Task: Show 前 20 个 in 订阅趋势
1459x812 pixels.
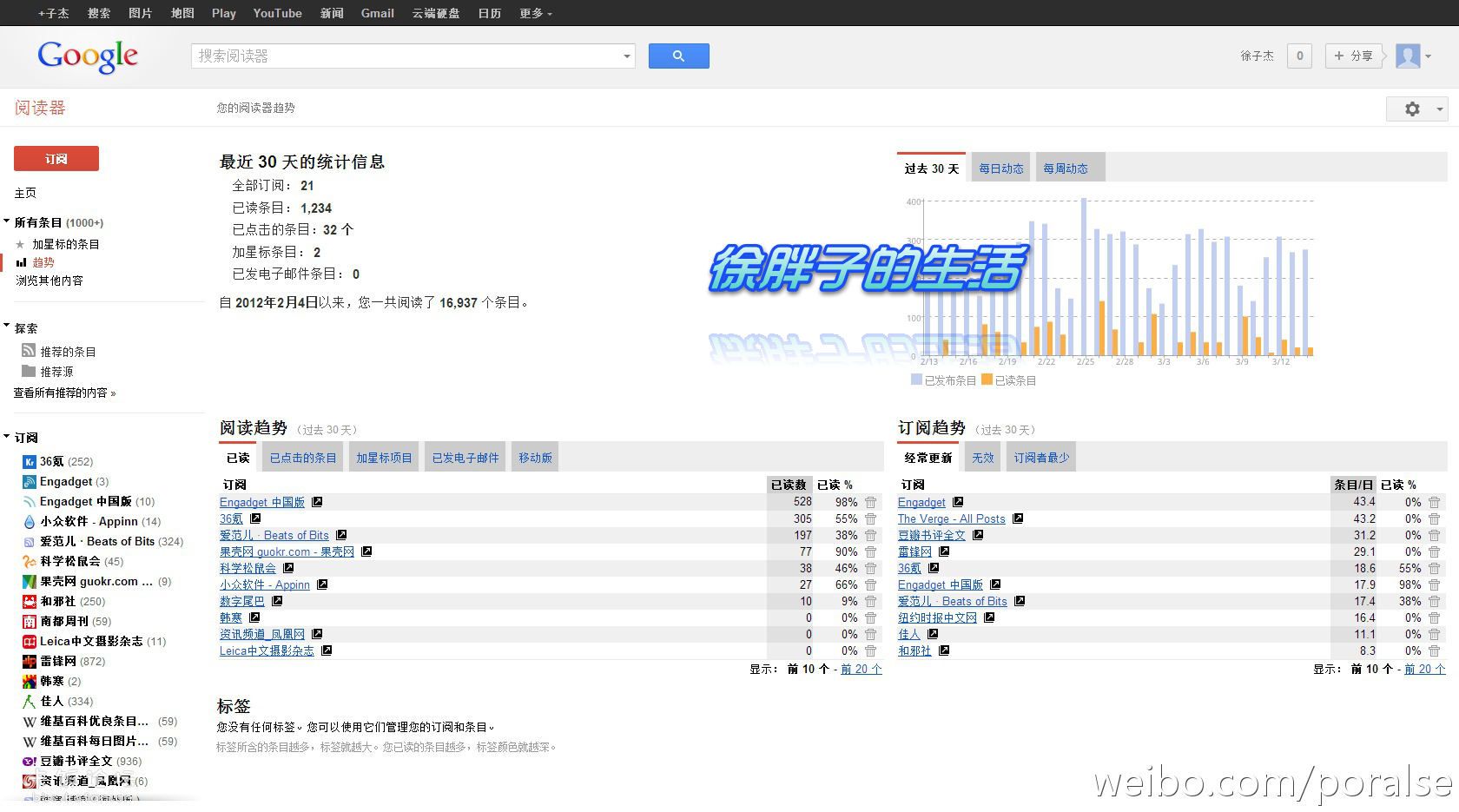Action: pyautogui.click(x=1425, y=669)
